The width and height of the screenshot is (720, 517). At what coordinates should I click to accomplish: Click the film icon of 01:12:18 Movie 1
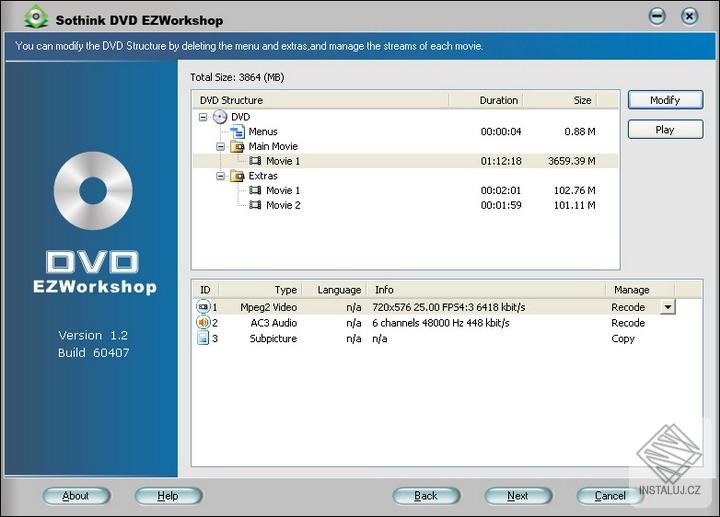(x=255, y=161)
